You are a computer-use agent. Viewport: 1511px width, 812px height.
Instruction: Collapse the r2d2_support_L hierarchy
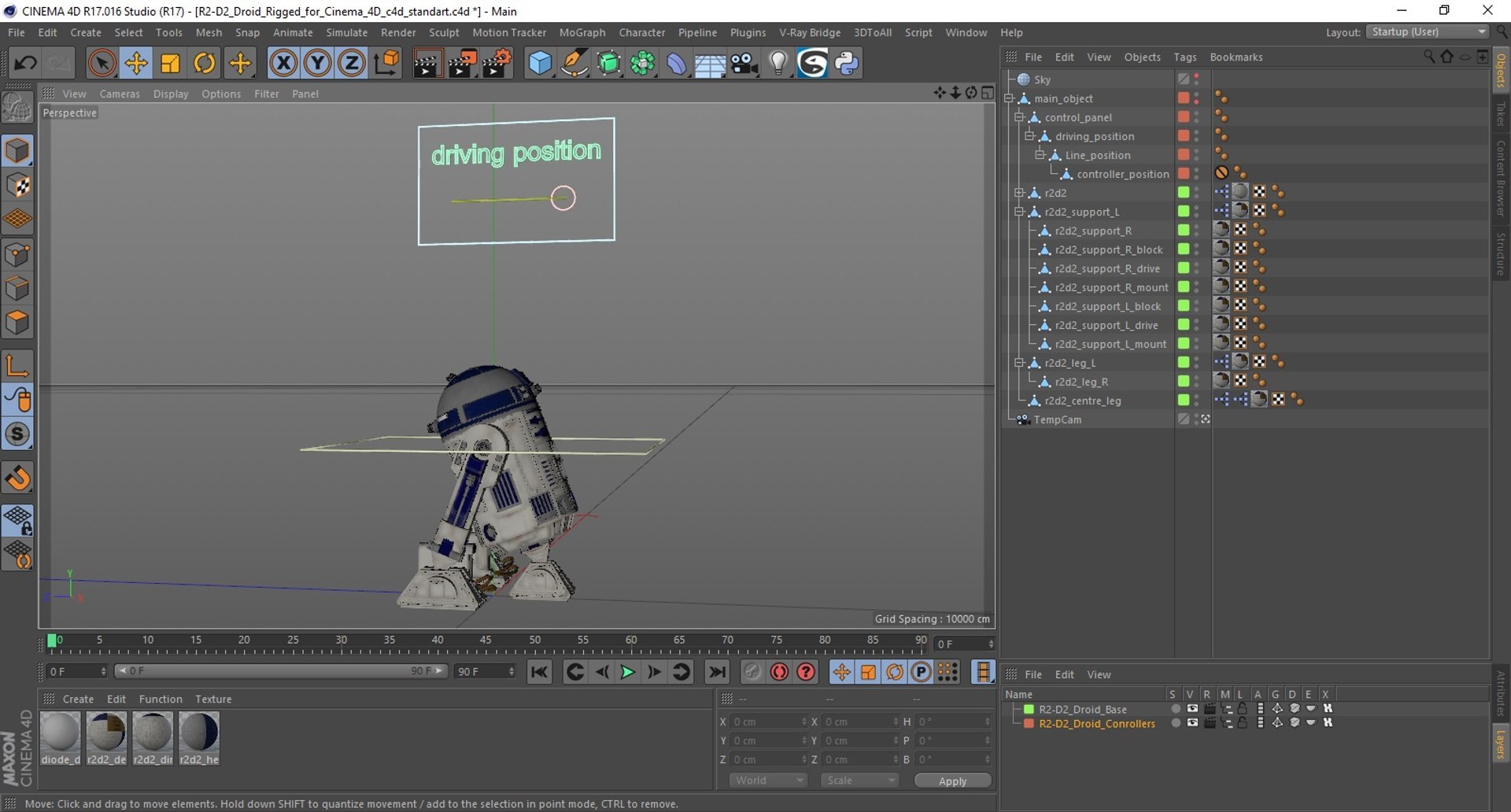(x=1019, y=212)
